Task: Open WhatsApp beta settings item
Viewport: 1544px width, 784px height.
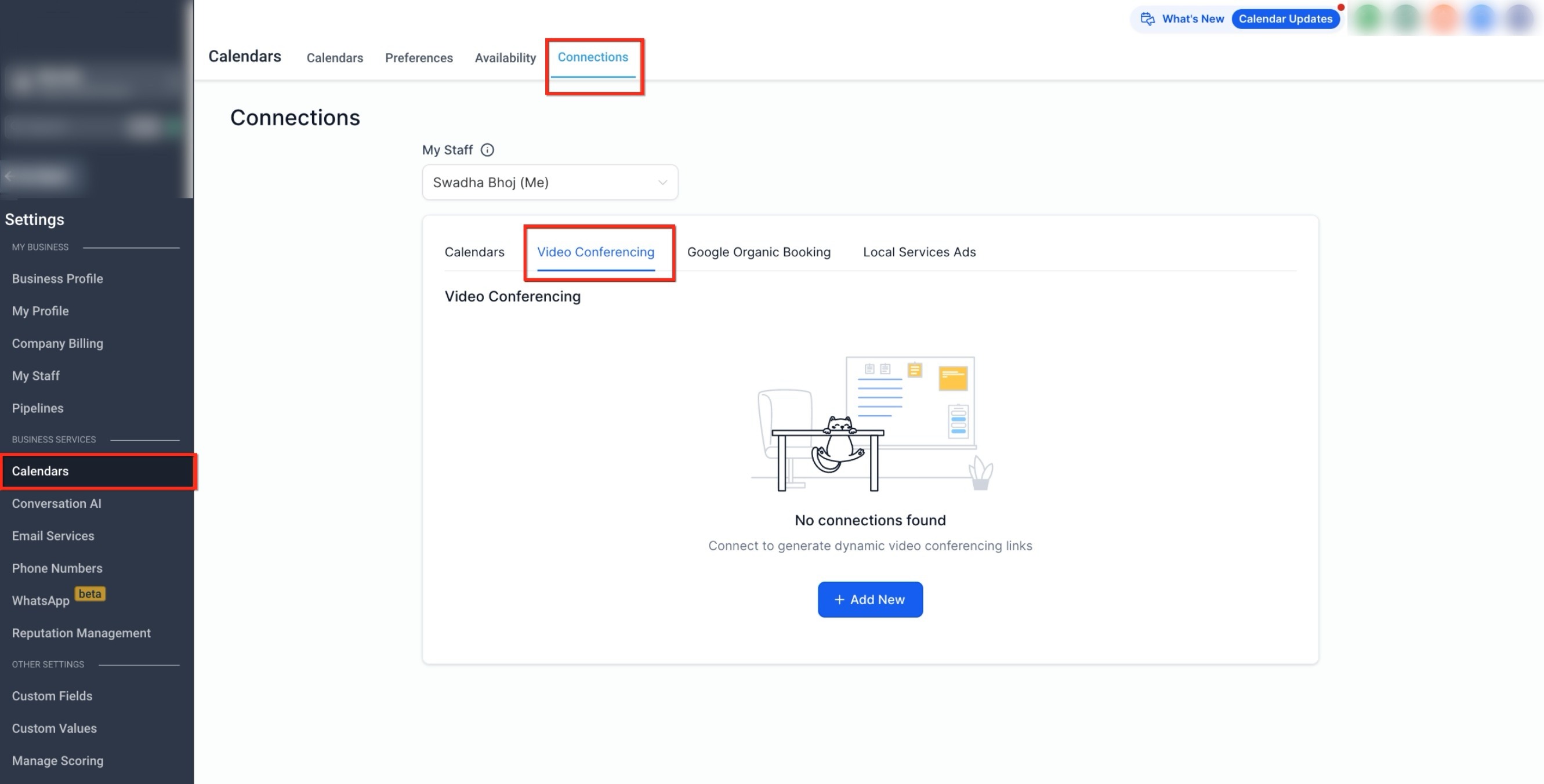Action: click(41, 601)
